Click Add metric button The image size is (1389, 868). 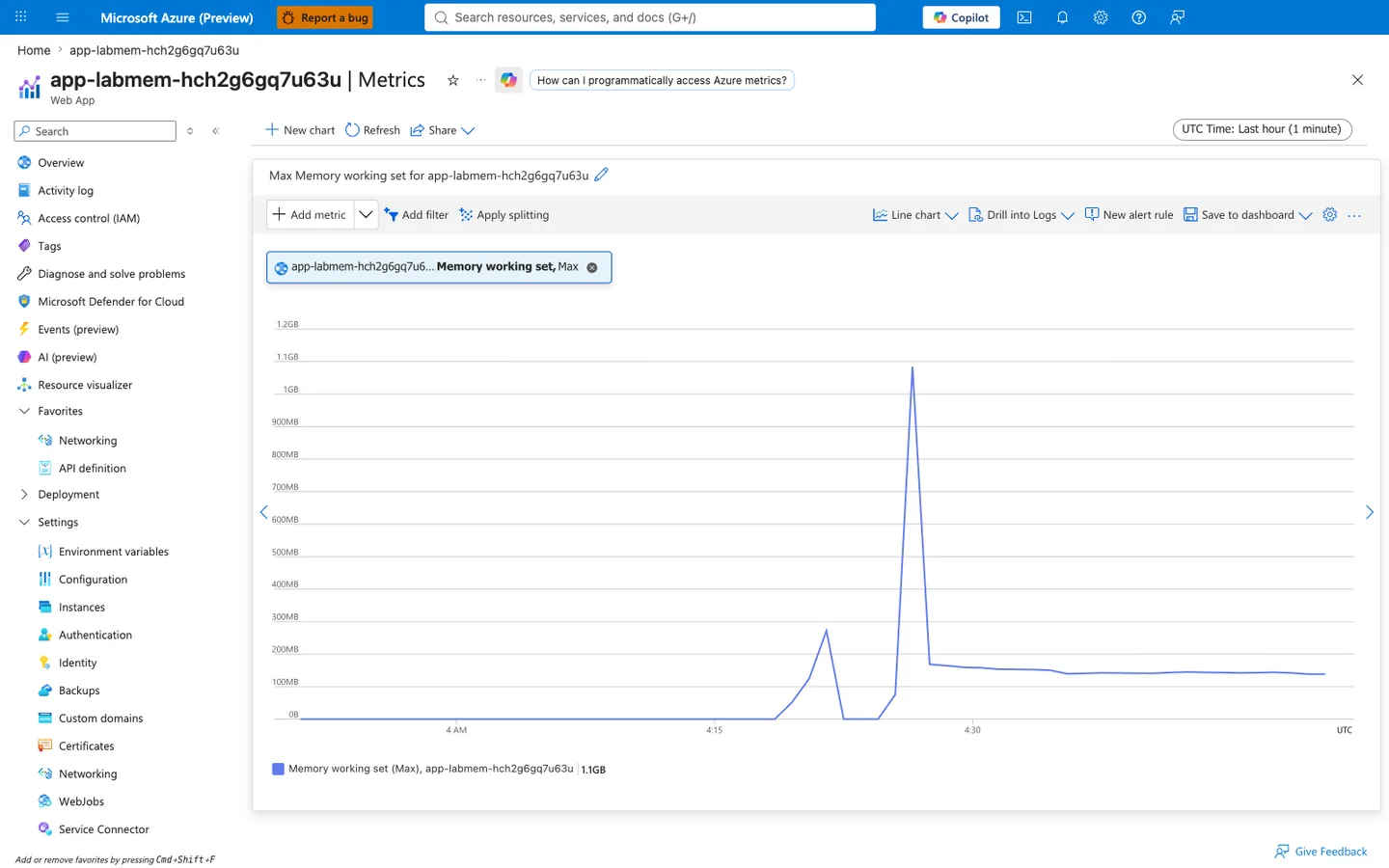tap(310, 215)
